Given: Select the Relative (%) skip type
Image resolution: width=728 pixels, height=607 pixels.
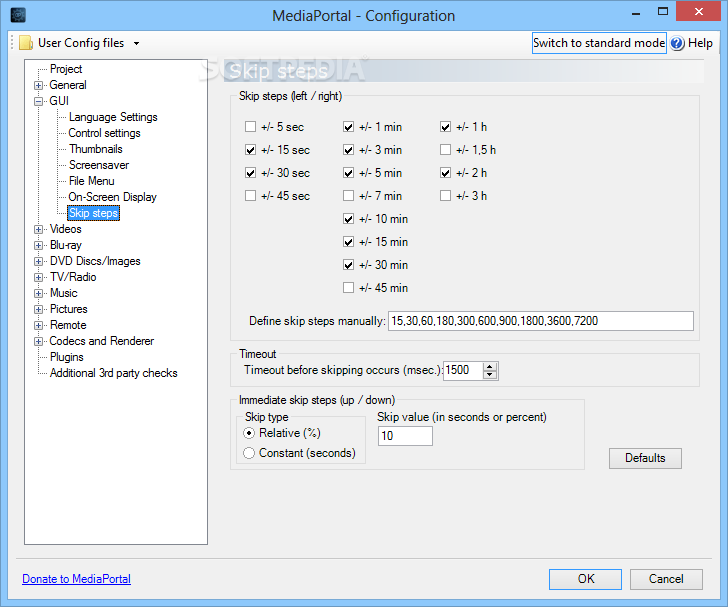Looking at the screenshot, I should point(249,433).
